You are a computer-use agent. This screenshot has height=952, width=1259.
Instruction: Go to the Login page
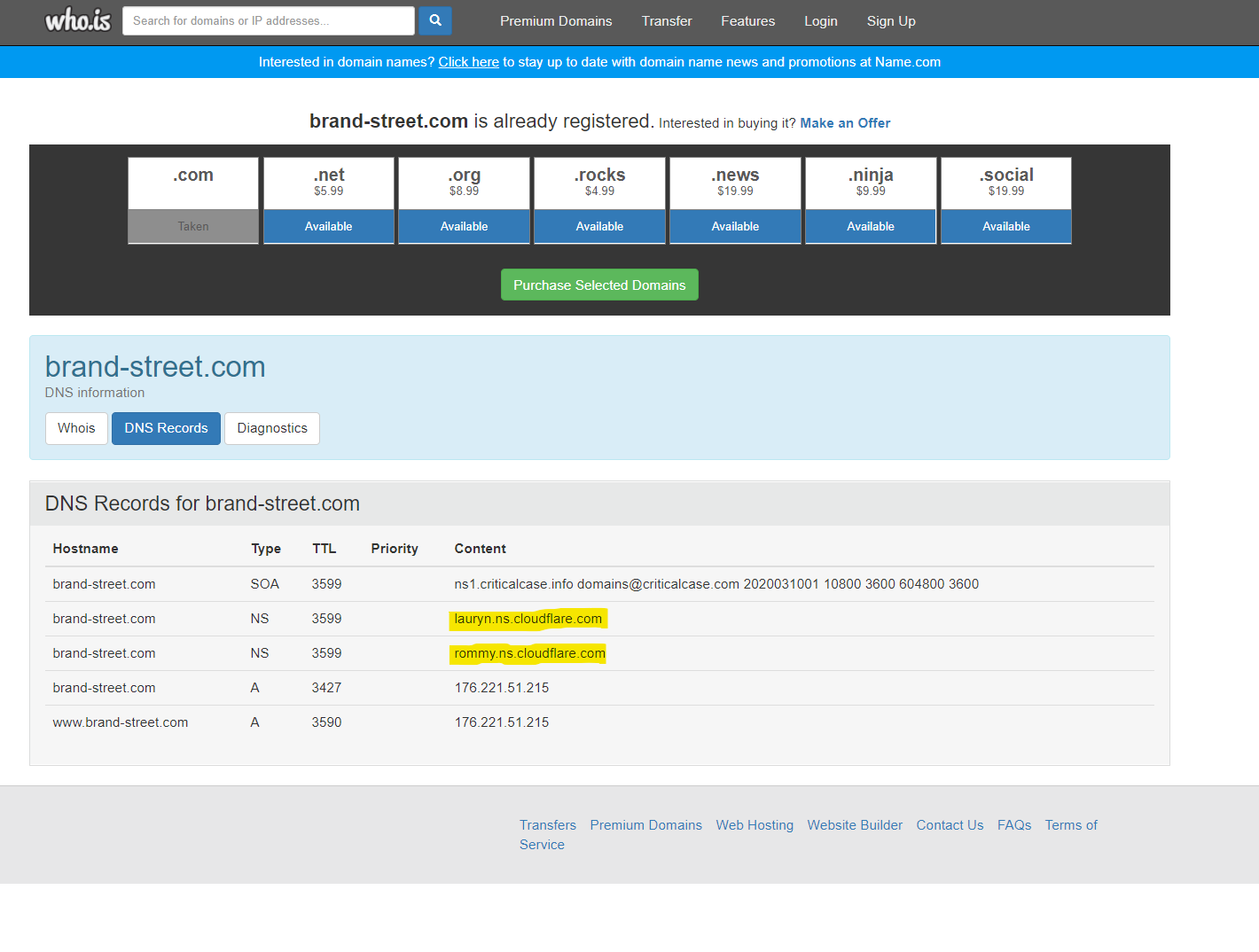point(821,21)
